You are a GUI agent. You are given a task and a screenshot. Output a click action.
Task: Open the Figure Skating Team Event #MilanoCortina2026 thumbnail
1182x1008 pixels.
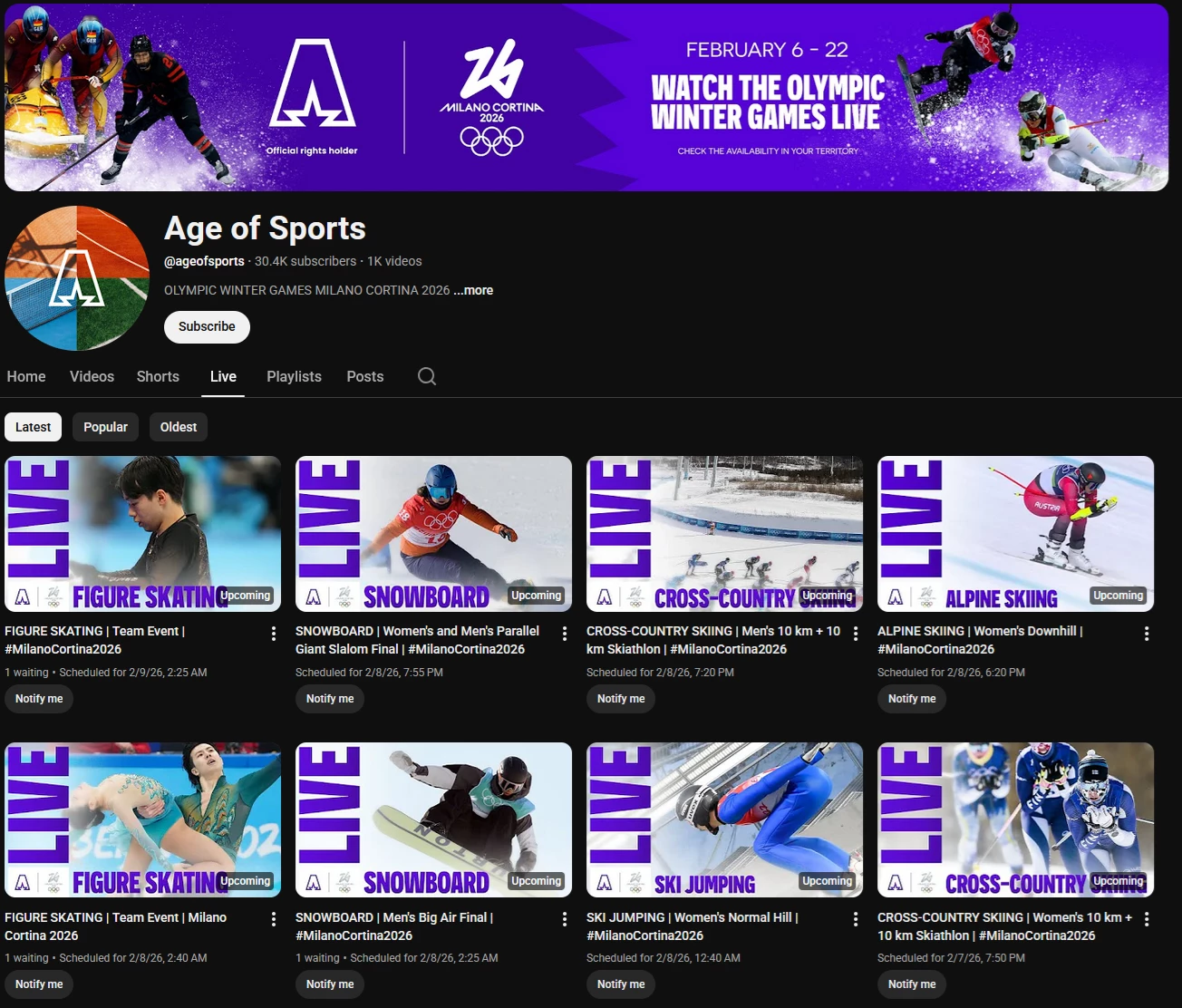[142, 534]
